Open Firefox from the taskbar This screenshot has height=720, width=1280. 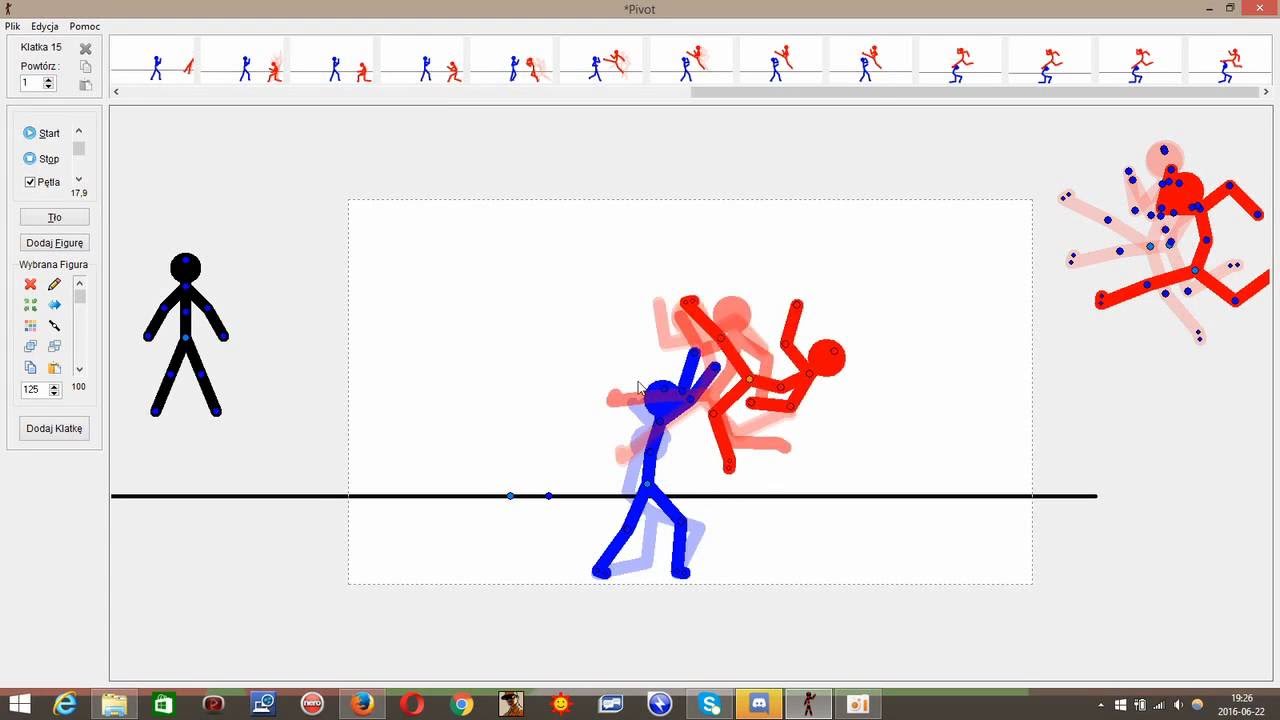click(x=362, y=704)
